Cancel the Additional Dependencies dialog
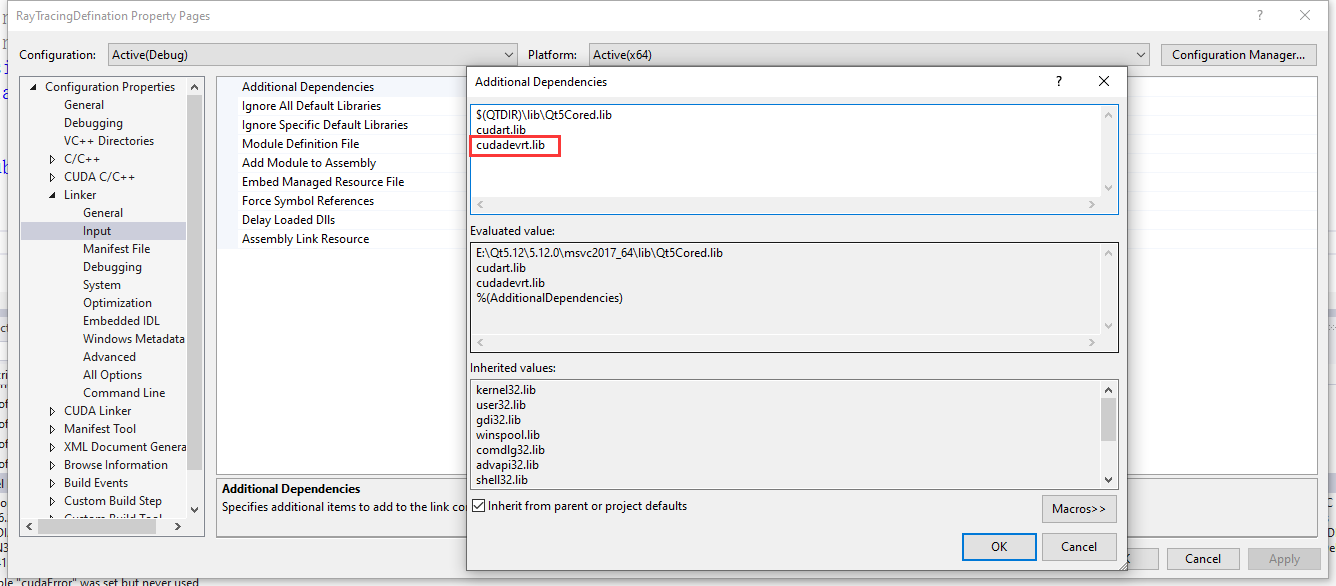Image resolution: width=1336 pixels, height=586 pixels. tap(1079, 546)
